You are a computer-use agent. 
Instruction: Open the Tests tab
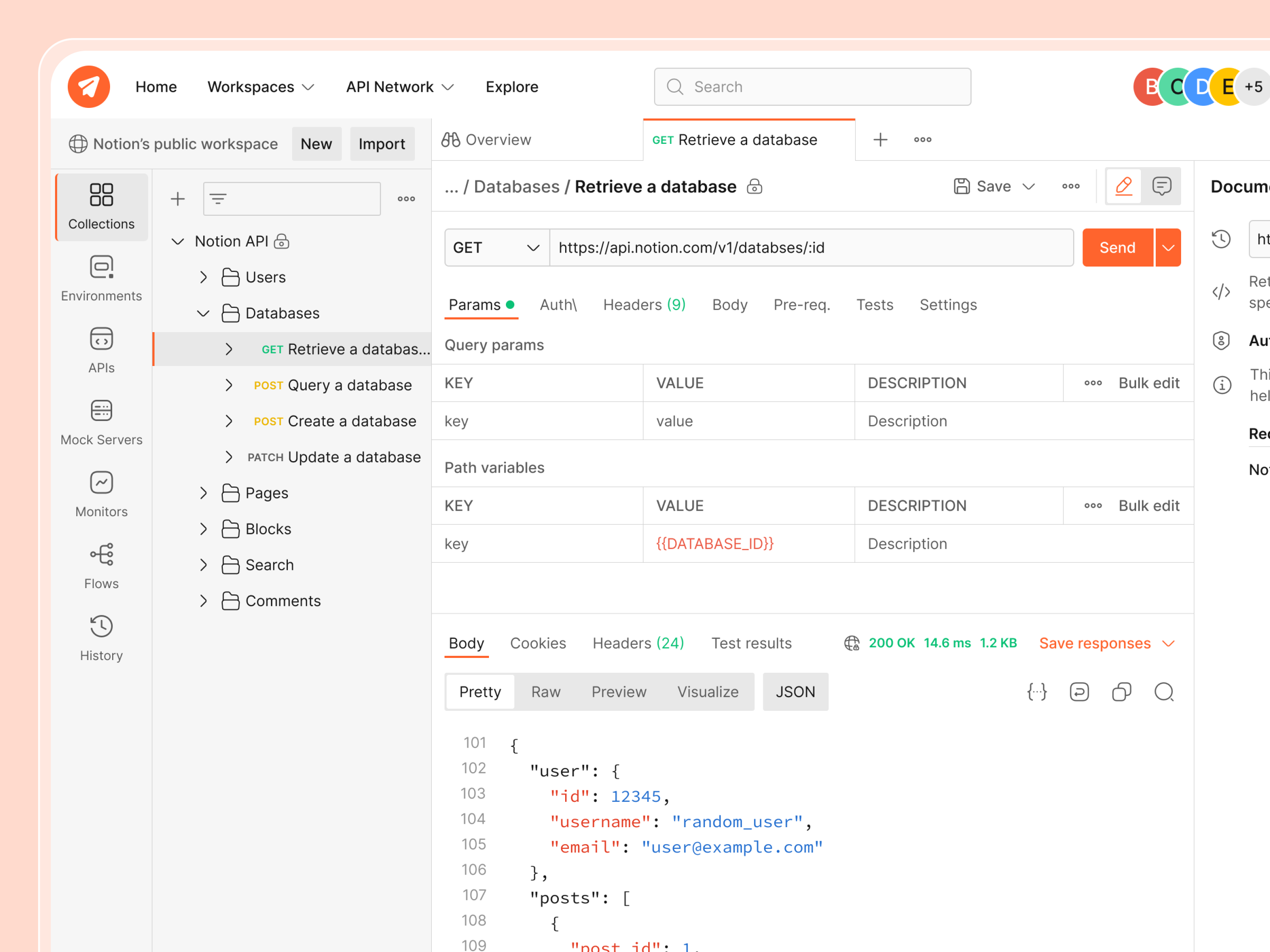875,305
